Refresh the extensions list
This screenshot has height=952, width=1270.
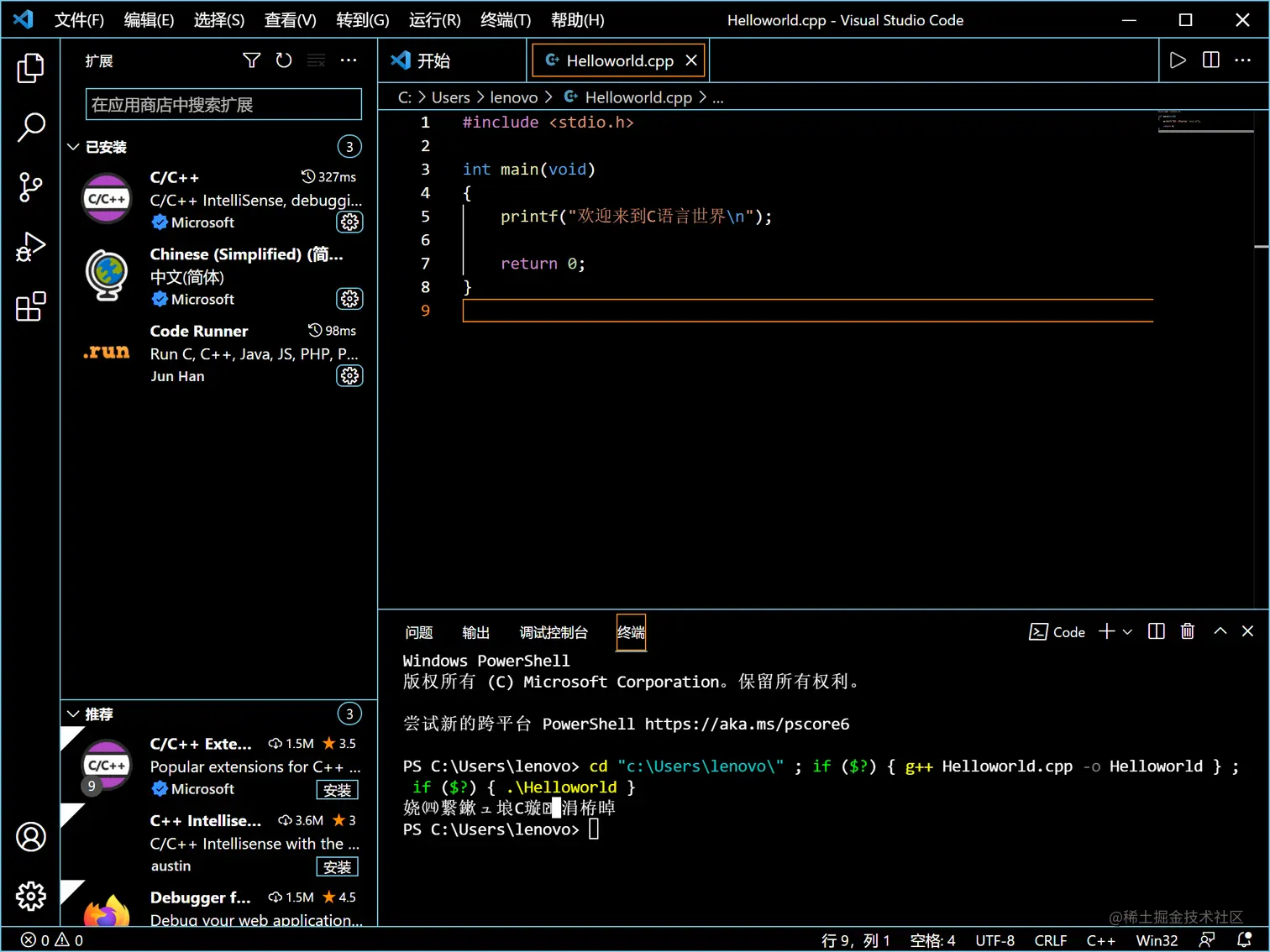tap(284, 60)
